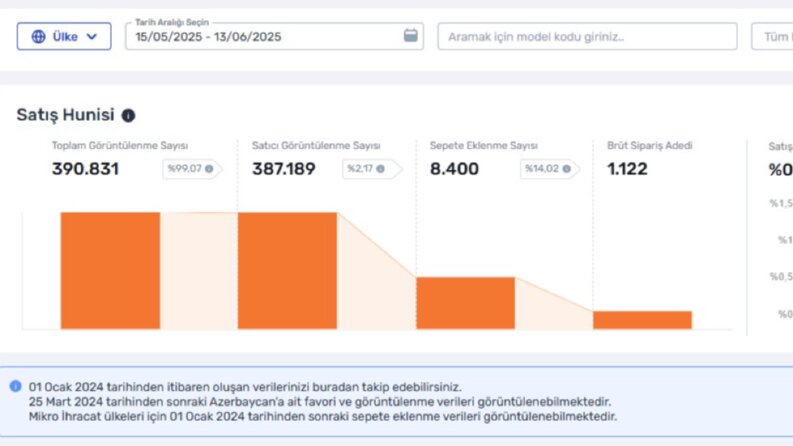The width and height of the screenshot is (793, 446).
Task: Click the Brüt Sipariş orange funnel bar
Action: pyautogui.click(x=642, y=320)
